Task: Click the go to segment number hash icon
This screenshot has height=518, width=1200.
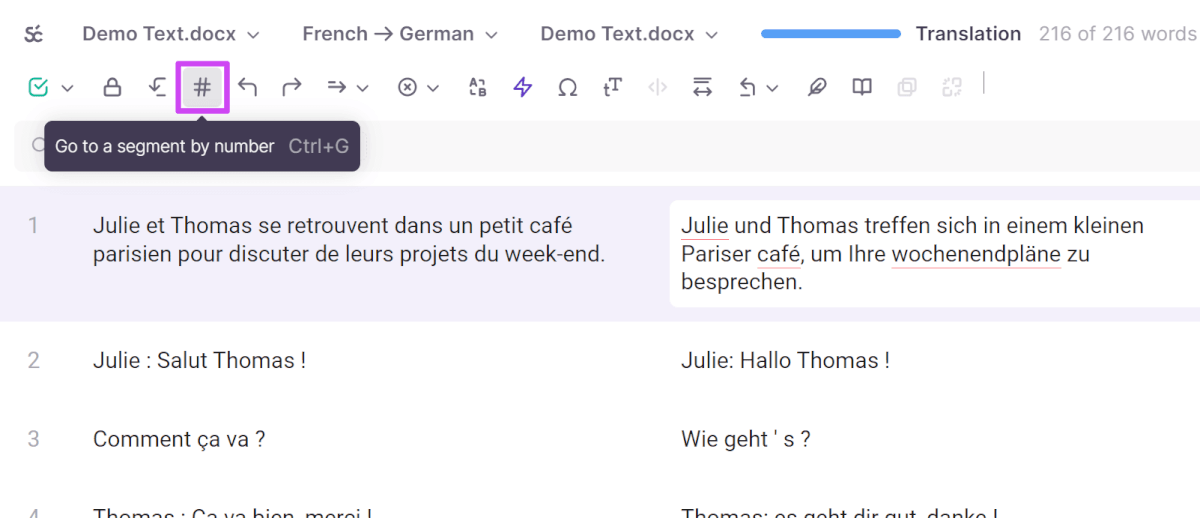Action: click(x=202, y=87)
